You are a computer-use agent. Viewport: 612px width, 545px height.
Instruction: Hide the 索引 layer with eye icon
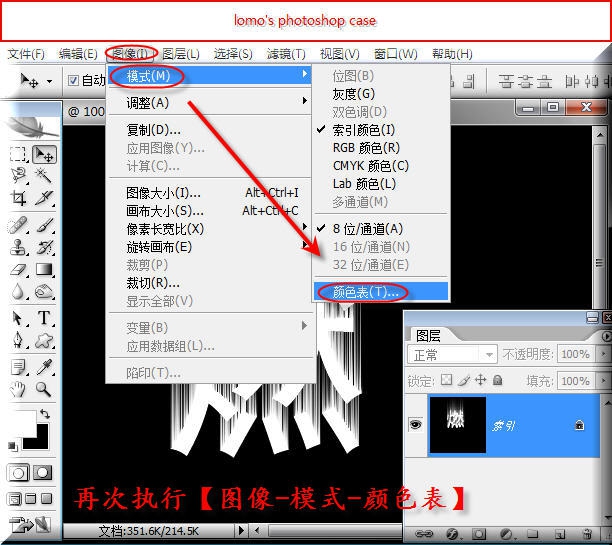pos(416,424)
